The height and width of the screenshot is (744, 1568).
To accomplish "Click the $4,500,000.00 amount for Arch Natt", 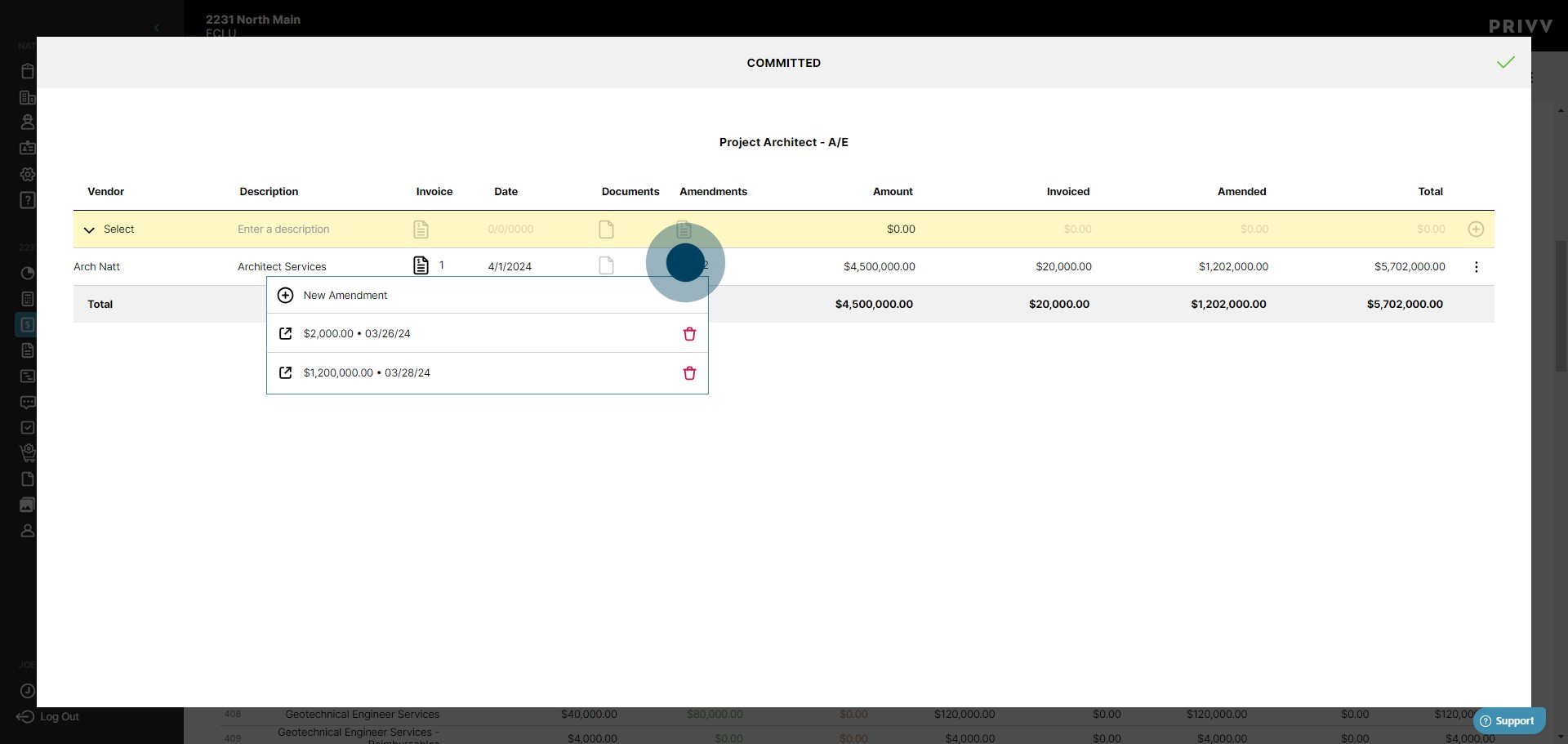I will (x=879, y=267).
